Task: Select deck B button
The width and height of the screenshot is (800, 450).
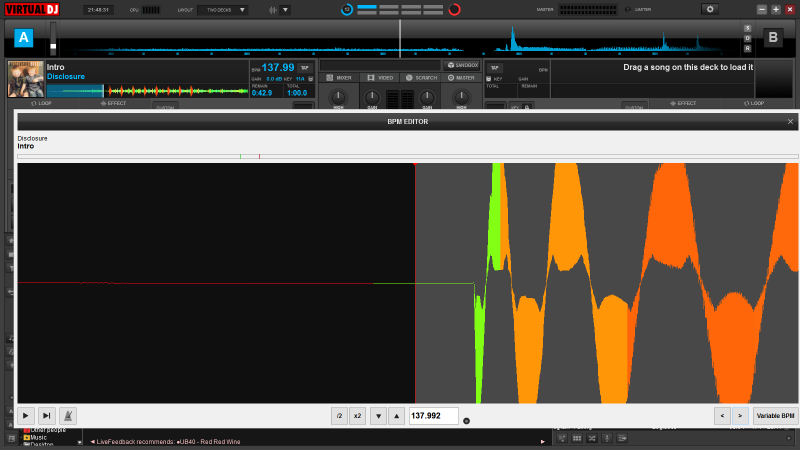Action: coord(773,37)
